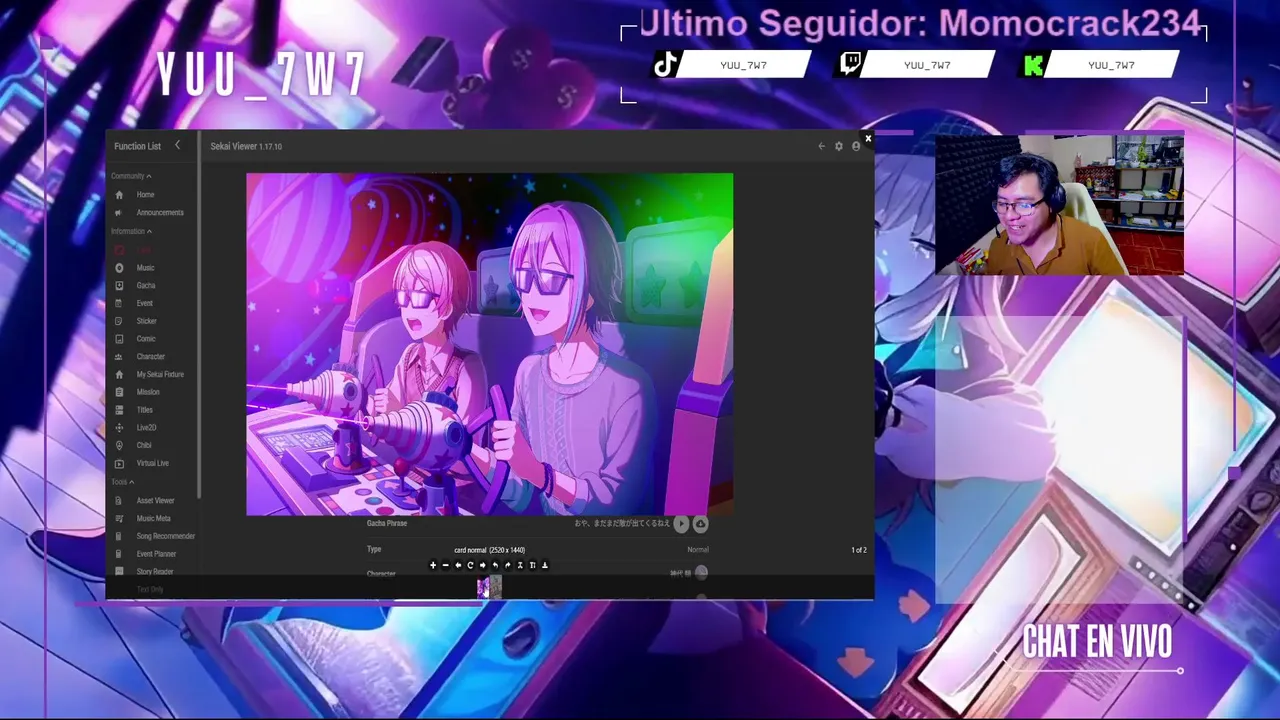Go to next image with right arrow

[x=483, y=565]
